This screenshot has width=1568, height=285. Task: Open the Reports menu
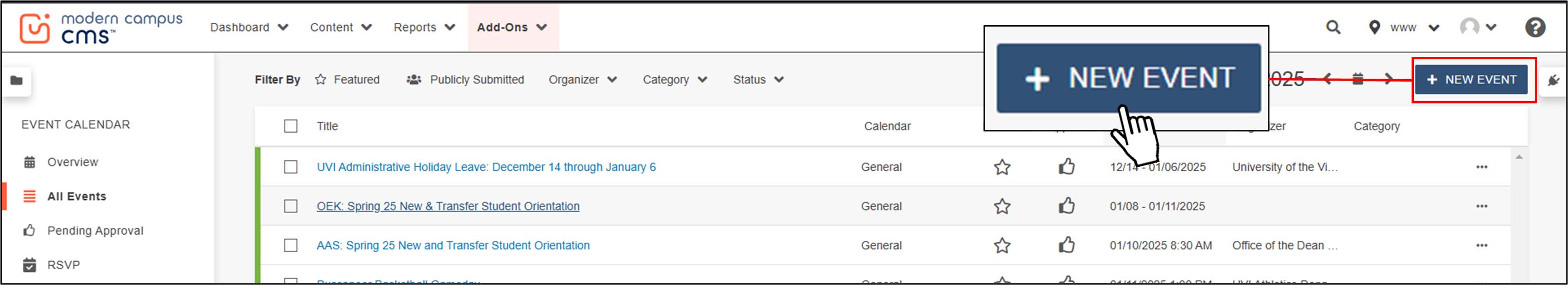click(424, 28)
